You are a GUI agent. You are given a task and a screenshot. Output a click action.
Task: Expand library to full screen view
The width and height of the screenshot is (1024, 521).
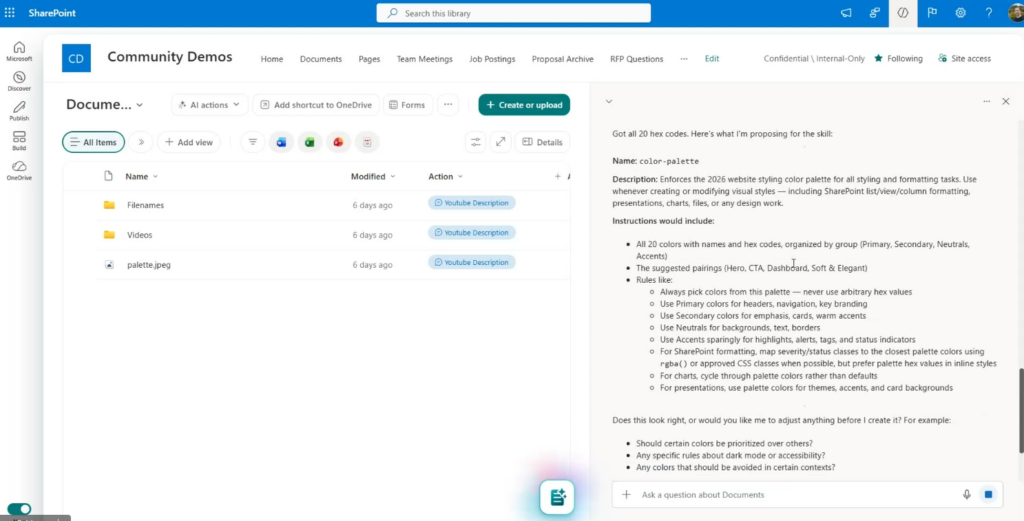(x=500, y=142)
